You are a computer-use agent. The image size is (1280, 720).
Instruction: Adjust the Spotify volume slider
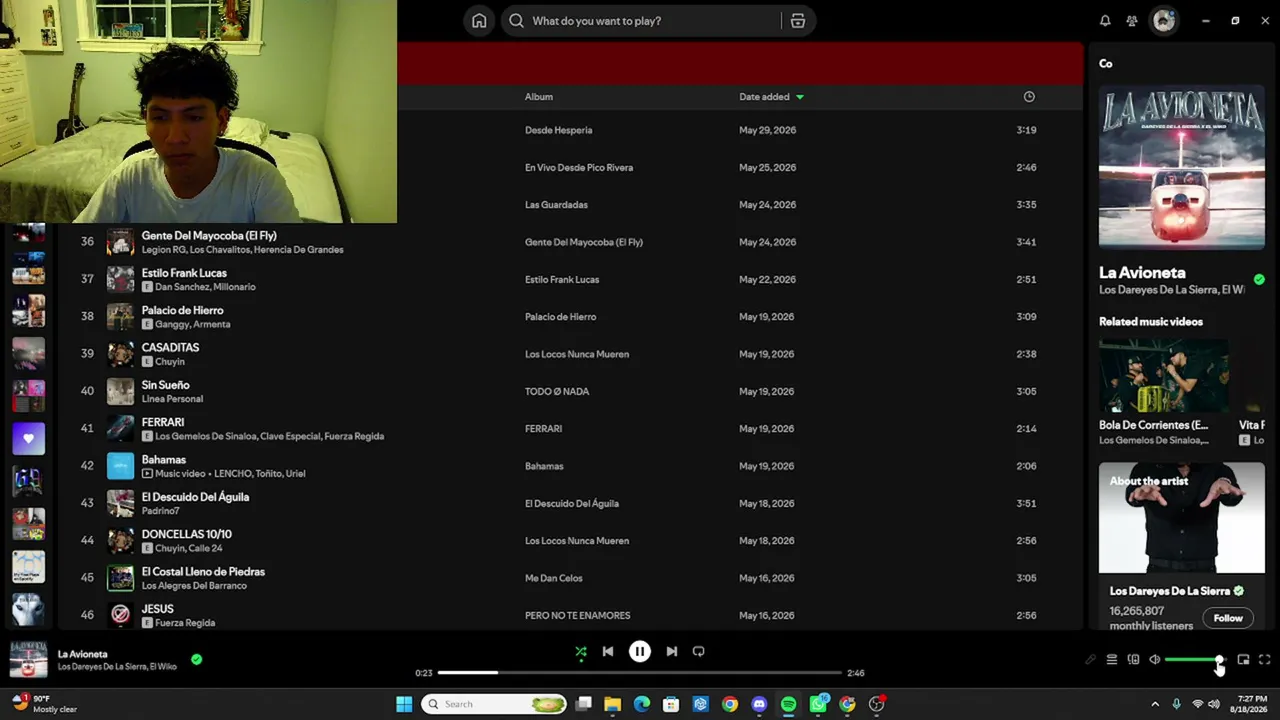(x=1194, y=660)
